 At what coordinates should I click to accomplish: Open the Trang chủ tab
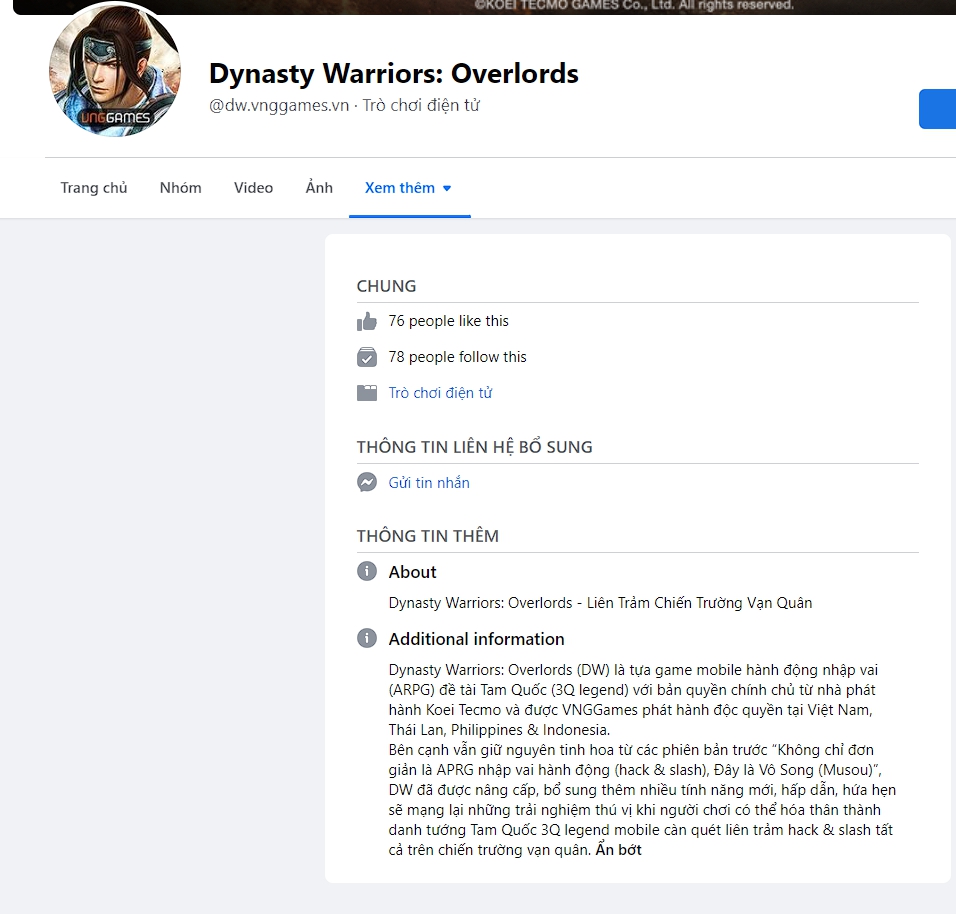[x=94, y=188]
